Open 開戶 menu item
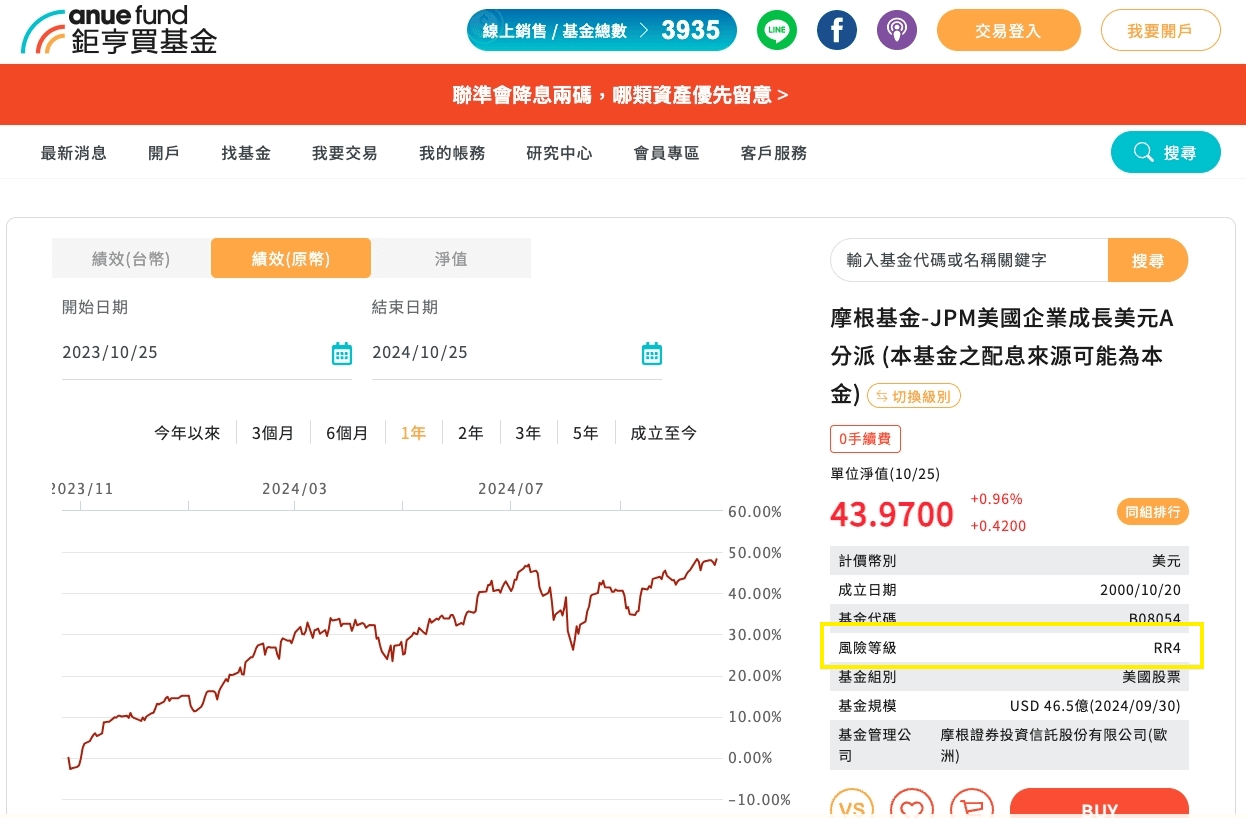This screenshot has width=1246, height=818. [x=164, y=153]
